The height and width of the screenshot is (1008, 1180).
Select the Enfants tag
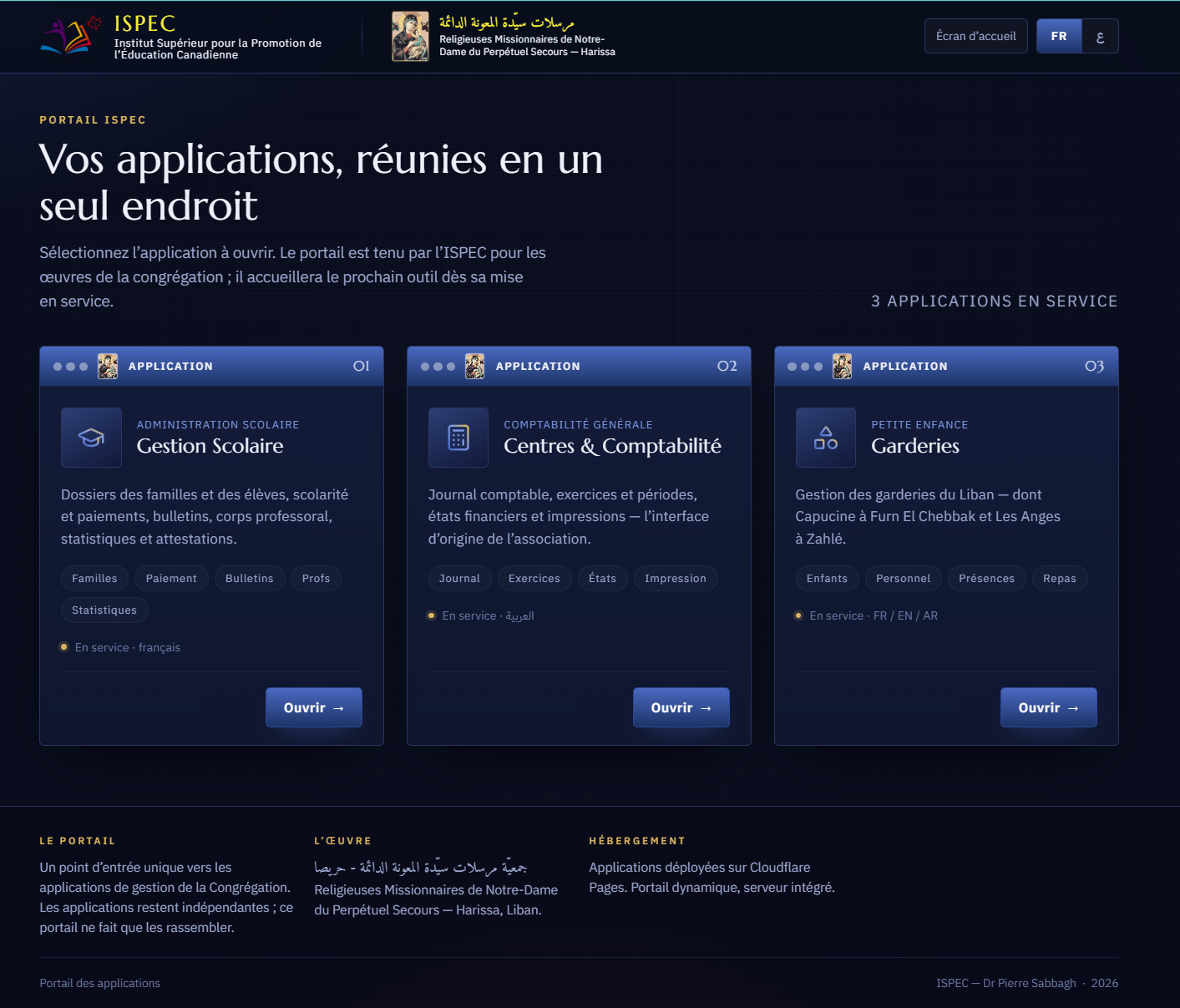tap(828, 578)
